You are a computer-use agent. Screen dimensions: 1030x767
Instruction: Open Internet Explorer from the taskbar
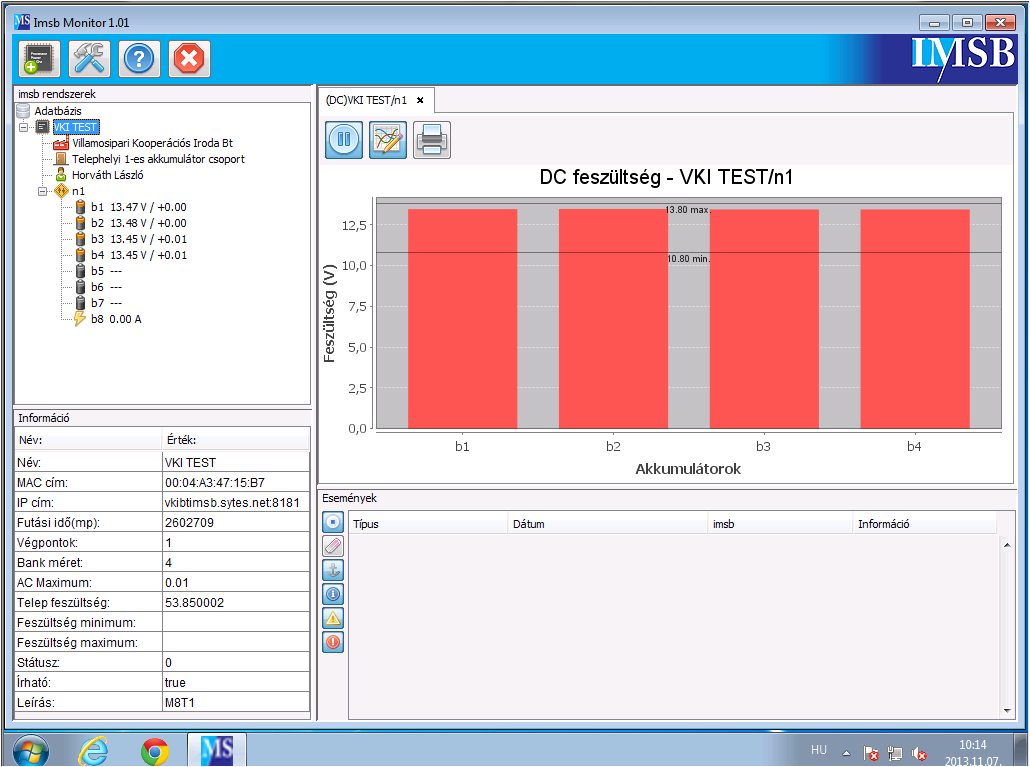tap(93, 751)
